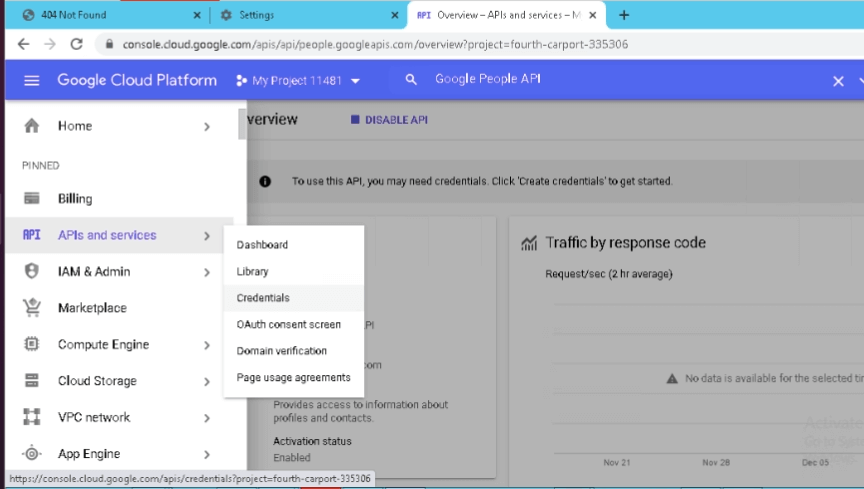Viewport: 864px width, 489px height.
Task: Click the padlock site info icon
Action: 109,44
